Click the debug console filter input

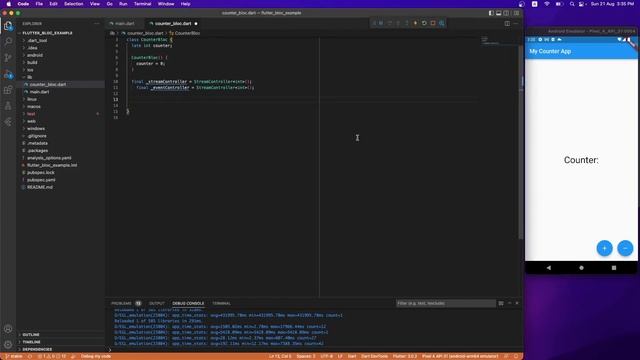[445, 303]
